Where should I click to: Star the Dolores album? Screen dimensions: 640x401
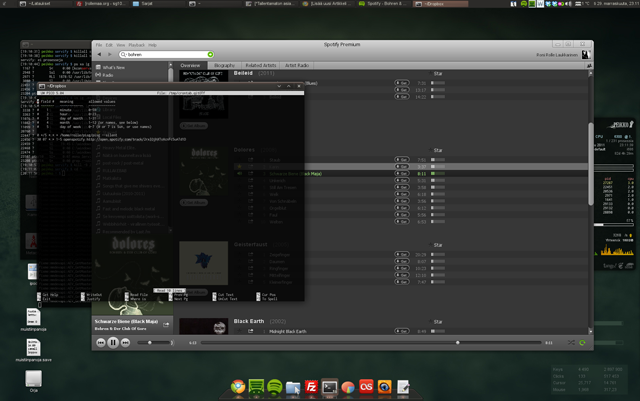436,150
